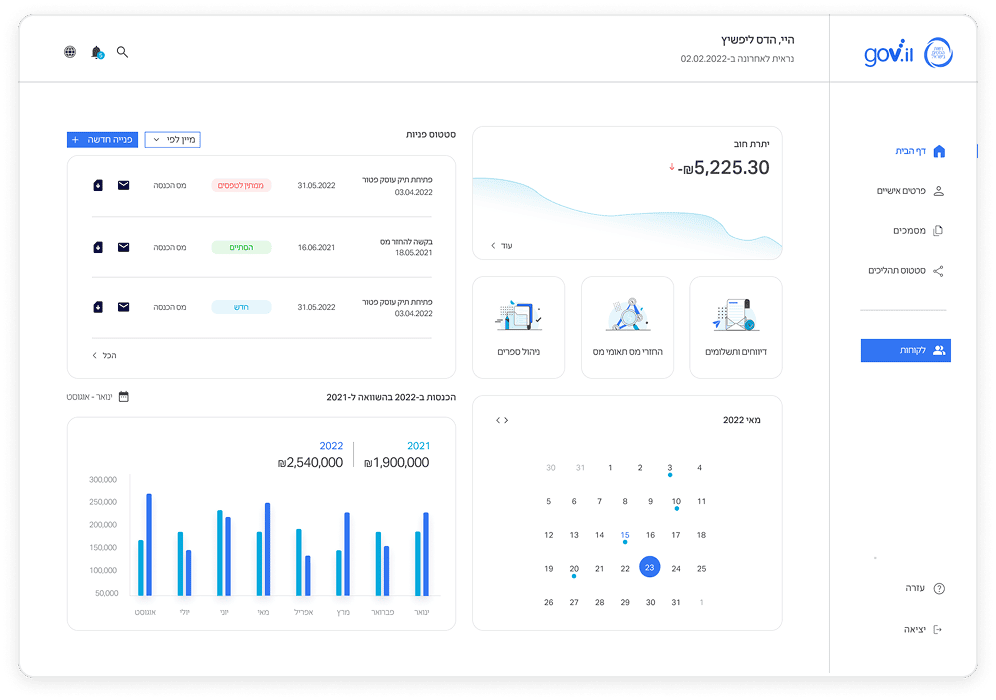Screen dimensions: 996x700
Task: Open notifications bell icon
Action: tap(97, 52)
